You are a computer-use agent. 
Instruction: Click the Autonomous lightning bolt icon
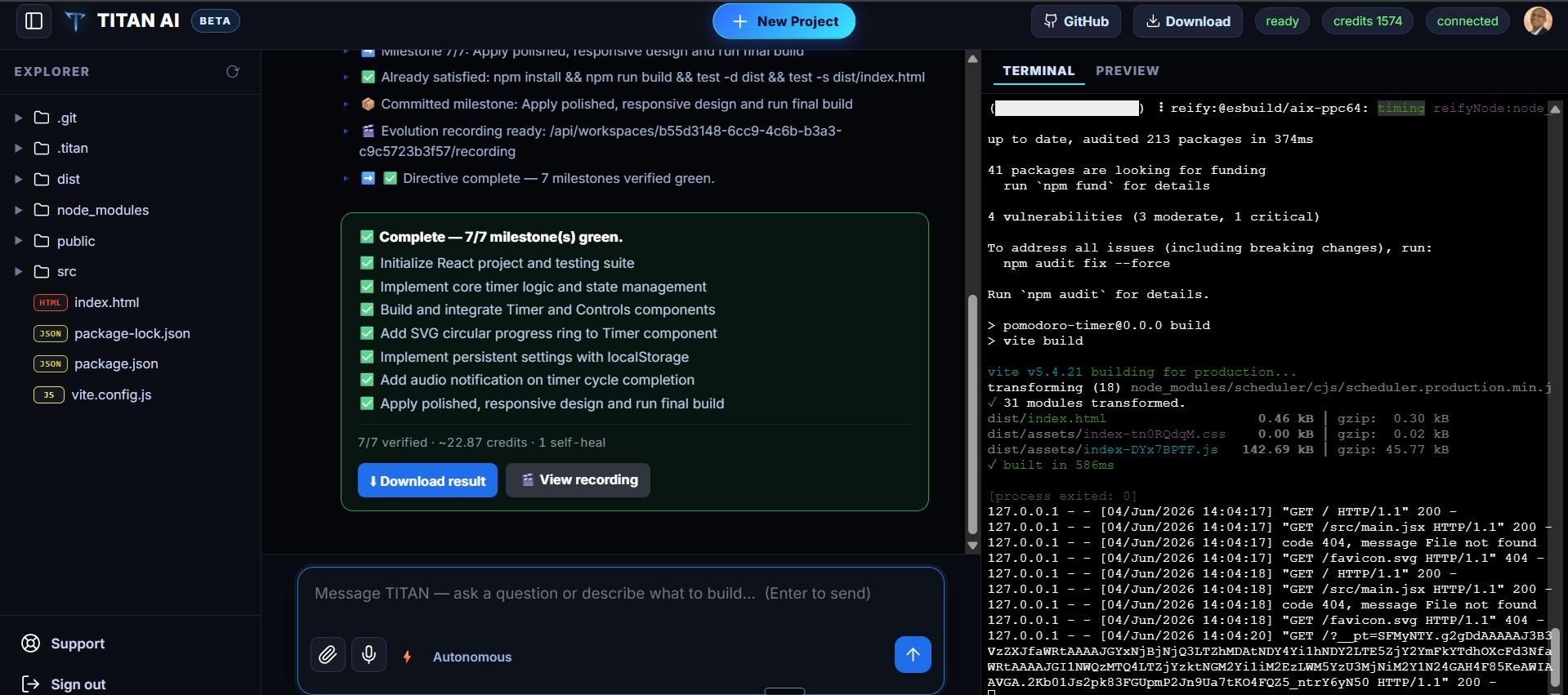pyautogui.click(x=407, y=657)
